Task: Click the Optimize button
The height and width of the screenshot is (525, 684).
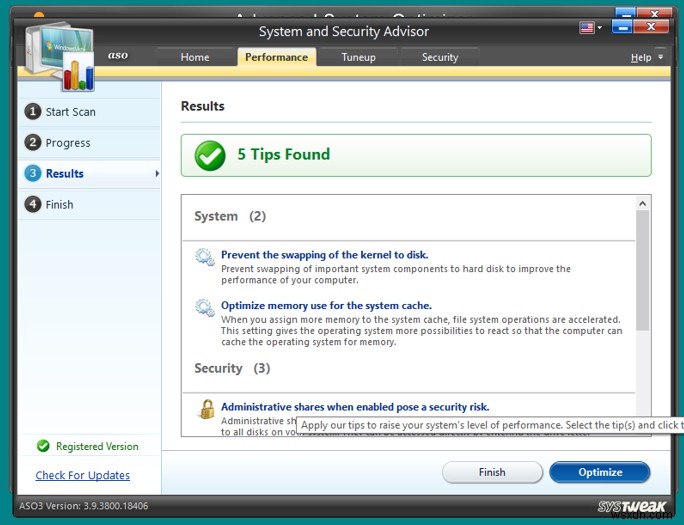Action: click(x=600, y=472)
